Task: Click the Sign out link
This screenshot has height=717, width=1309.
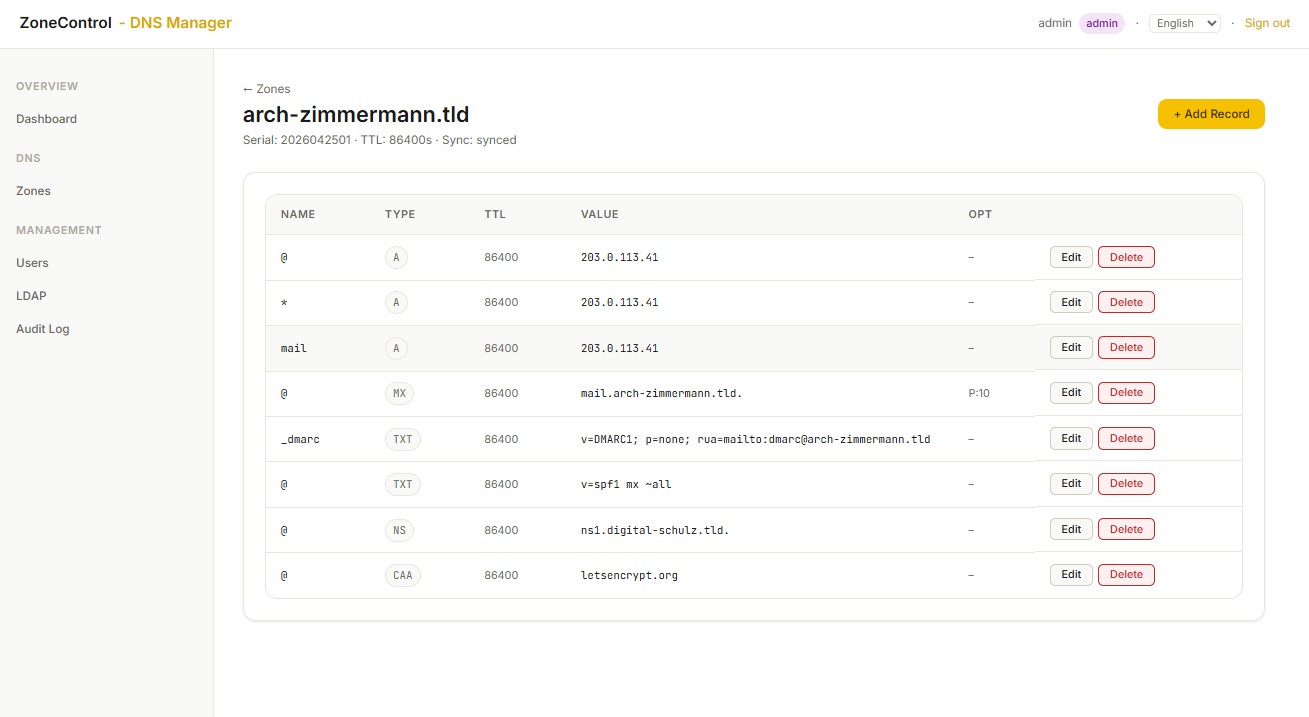Action: click(1267, 23)
